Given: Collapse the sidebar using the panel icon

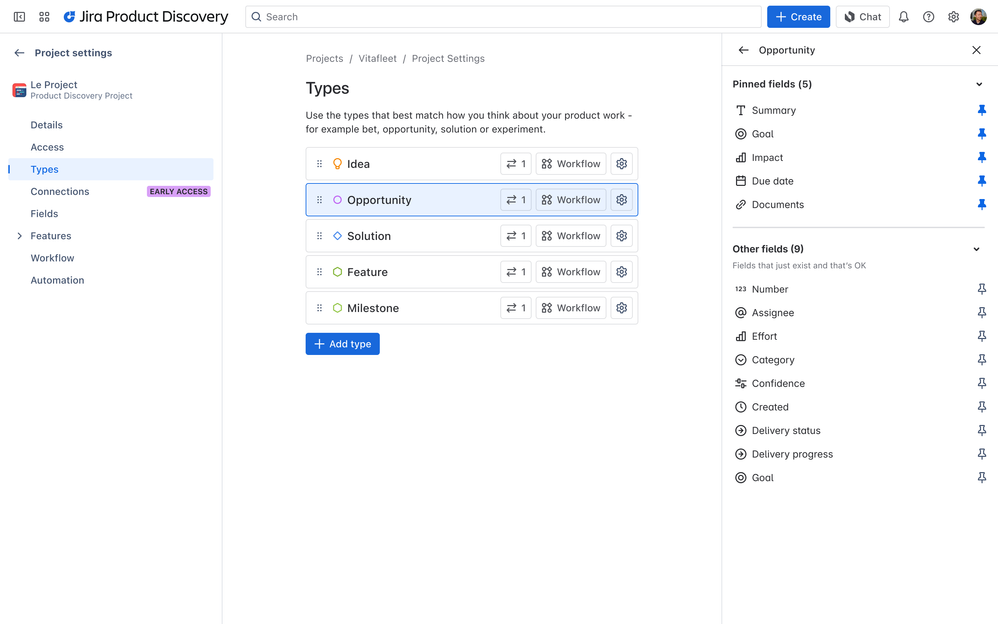Looking at the screenshot, I should click(x=19, y=17).
